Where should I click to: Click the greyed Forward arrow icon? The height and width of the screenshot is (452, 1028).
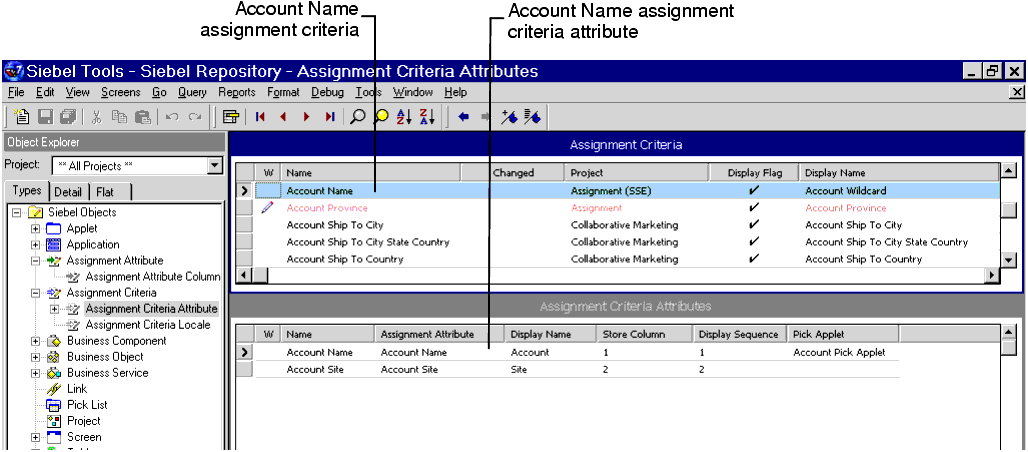pos(486,117)
